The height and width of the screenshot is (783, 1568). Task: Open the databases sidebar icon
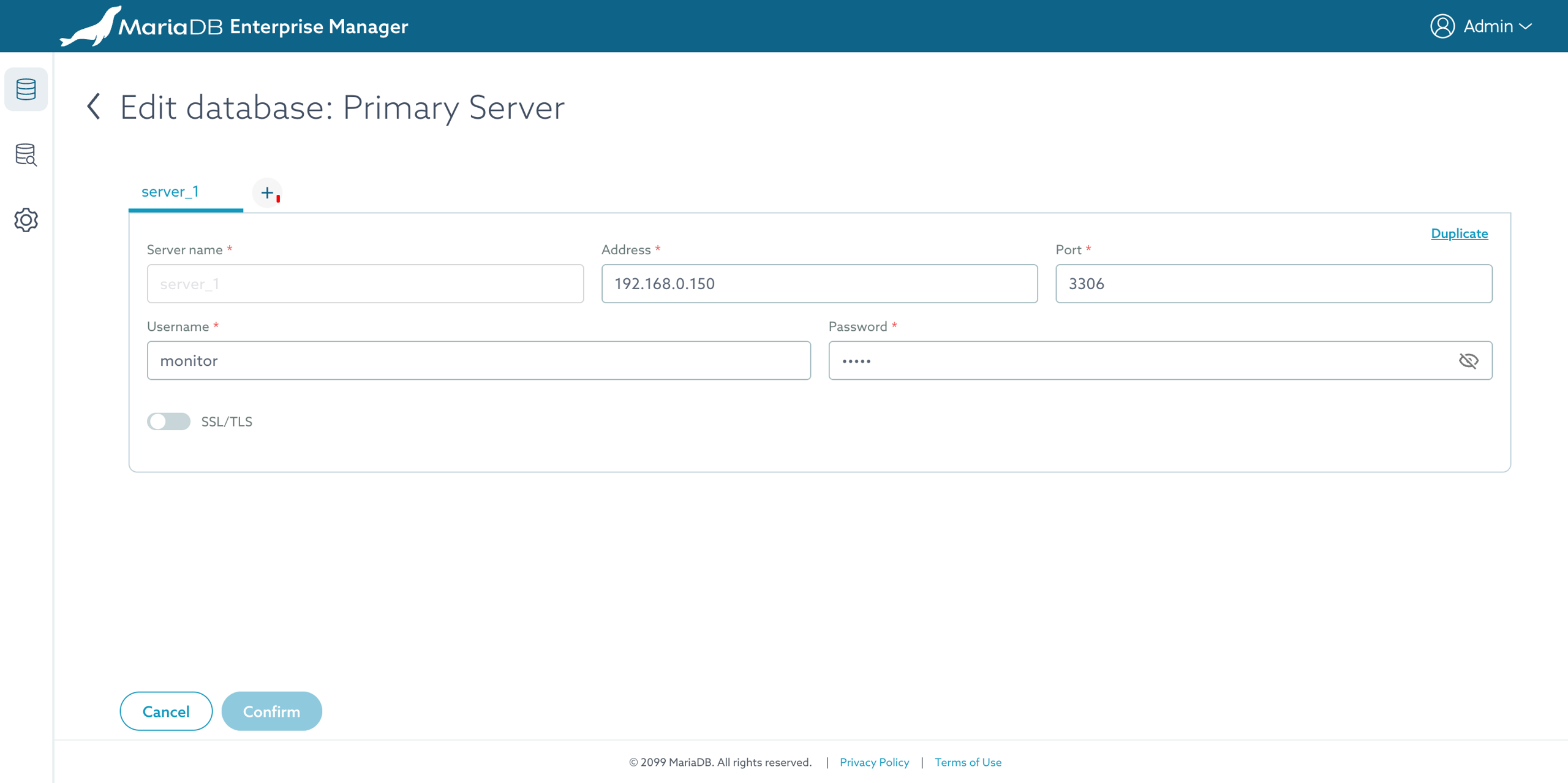pyautogui.click(x=26, y=89)
